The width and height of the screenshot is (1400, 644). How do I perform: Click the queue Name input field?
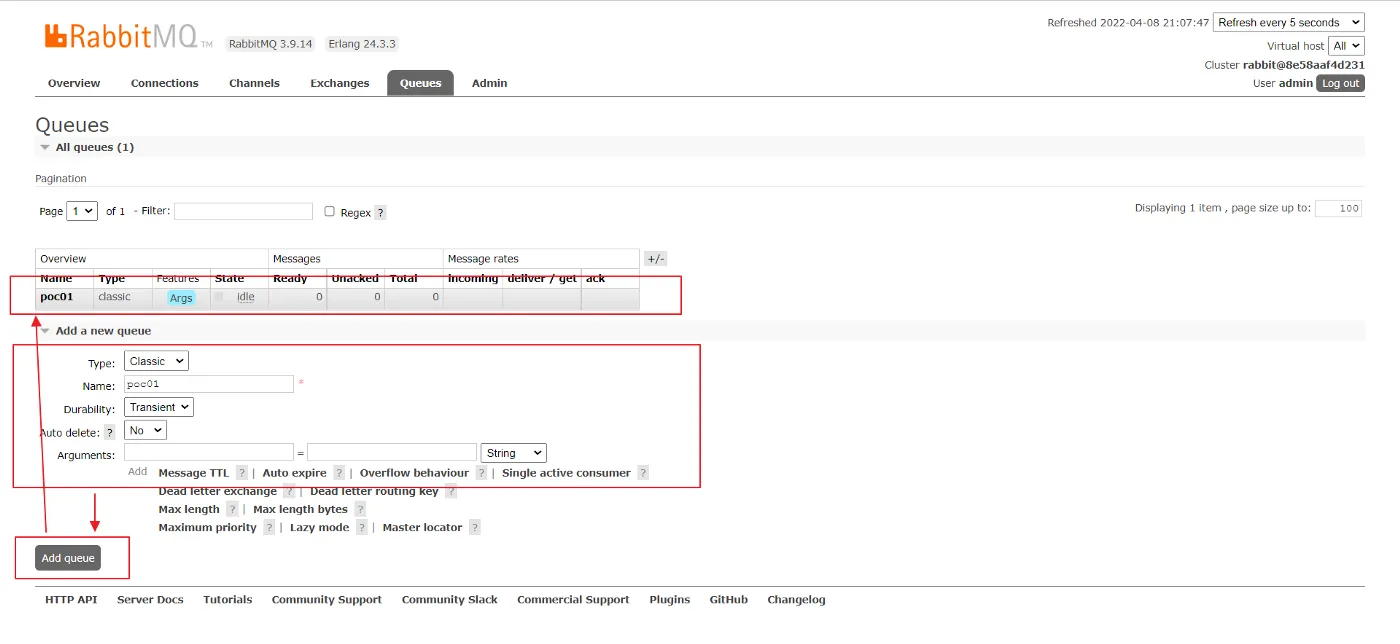click(209, 384)
